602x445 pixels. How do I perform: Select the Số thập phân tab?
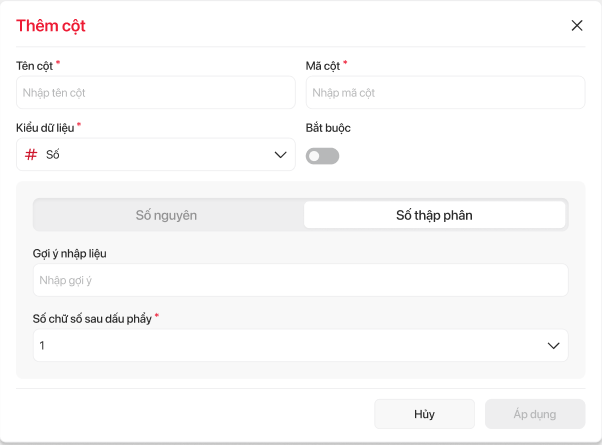[434, 215]
